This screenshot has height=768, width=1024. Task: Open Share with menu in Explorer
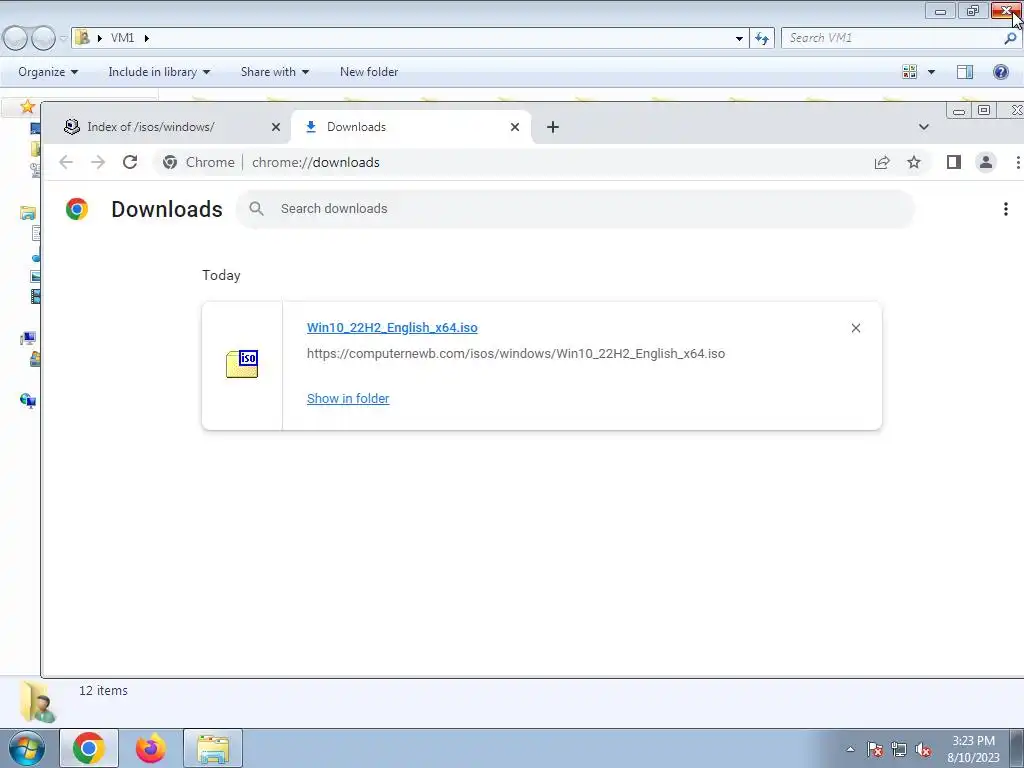pyautogui.click(x=274, y=72)
